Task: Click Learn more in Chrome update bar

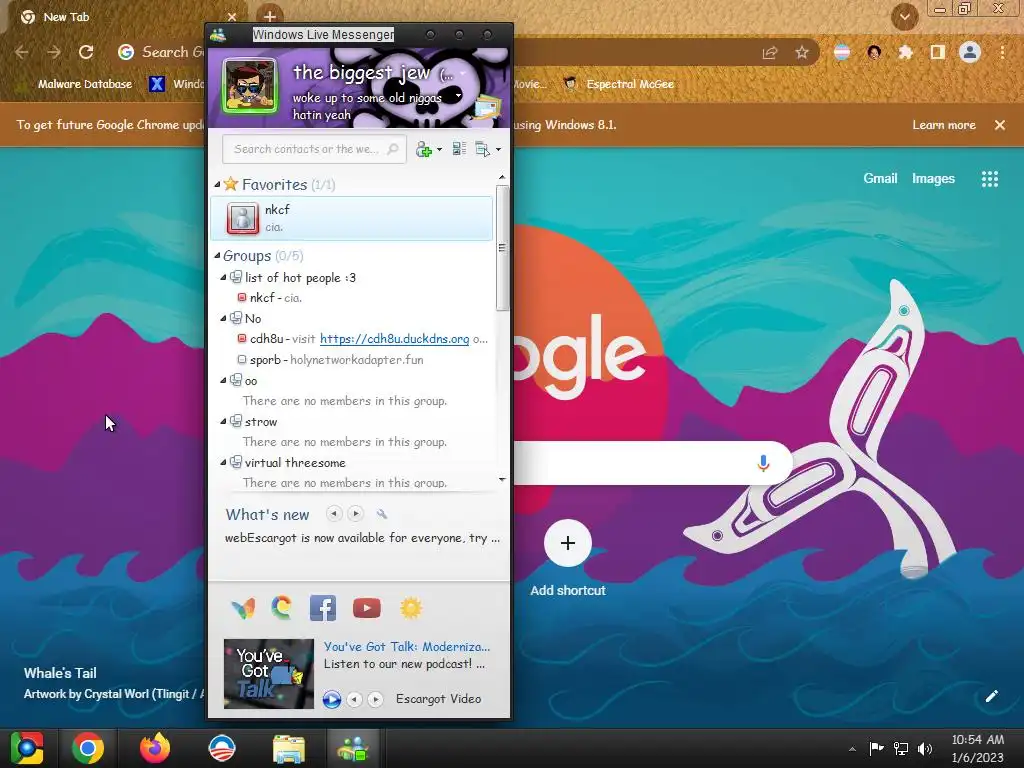Action: tap(944, 125)
